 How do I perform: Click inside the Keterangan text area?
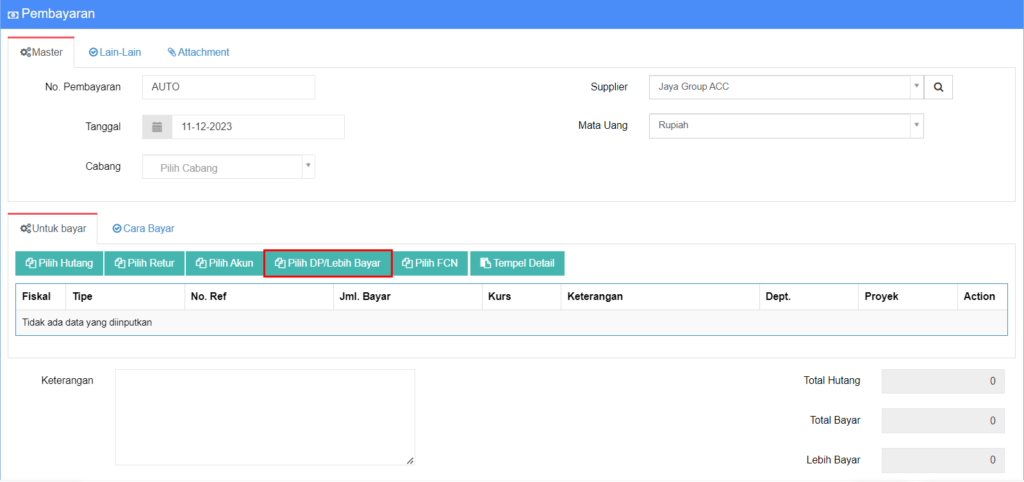(264, 417)
